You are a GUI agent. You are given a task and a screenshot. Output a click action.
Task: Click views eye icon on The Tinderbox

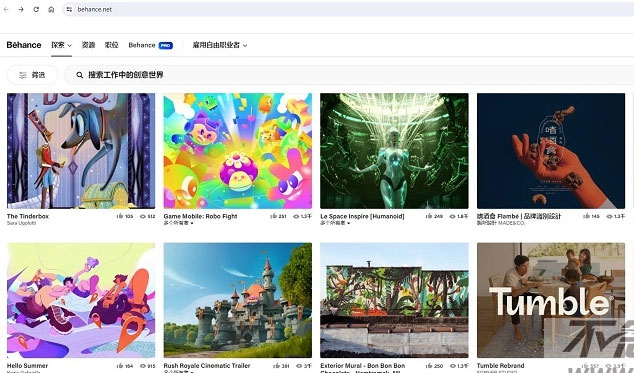point(143,216)
